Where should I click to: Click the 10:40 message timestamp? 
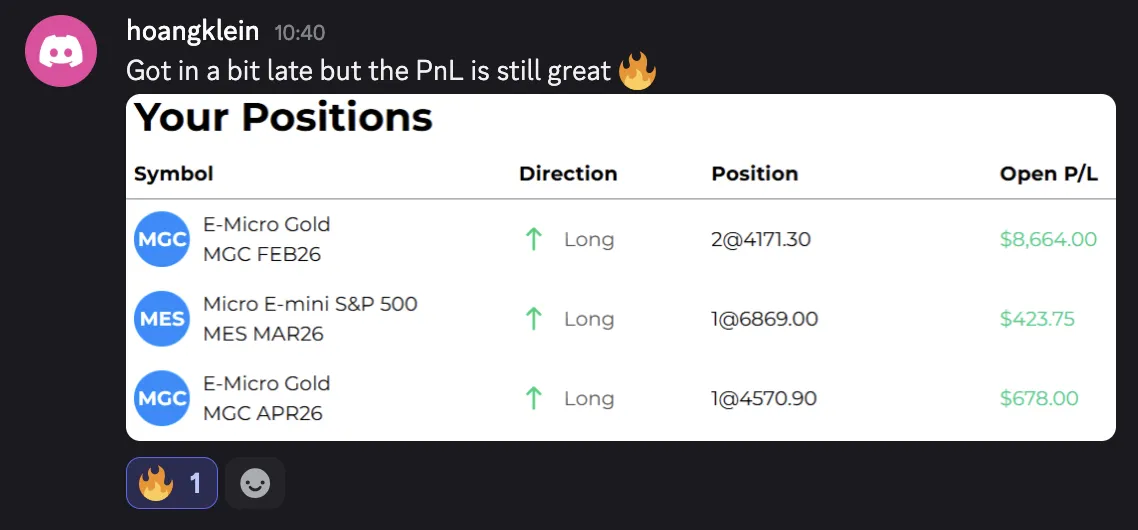[299, 33]
